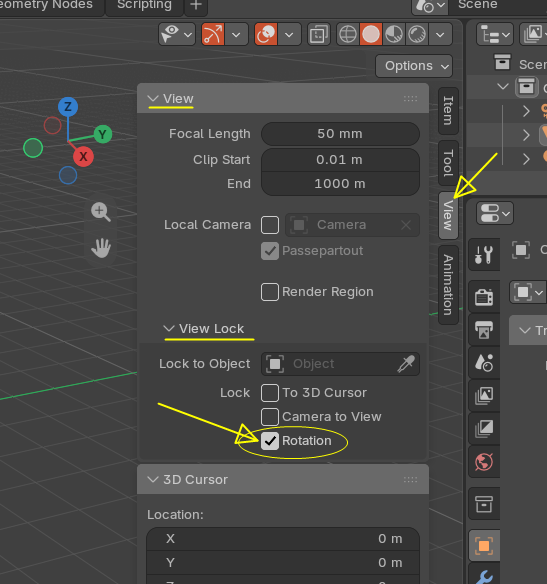Image resolution: width=547 pixels, height=584 pixels.
Task: Open the Properties editor type dropdown
Action: 495,213
